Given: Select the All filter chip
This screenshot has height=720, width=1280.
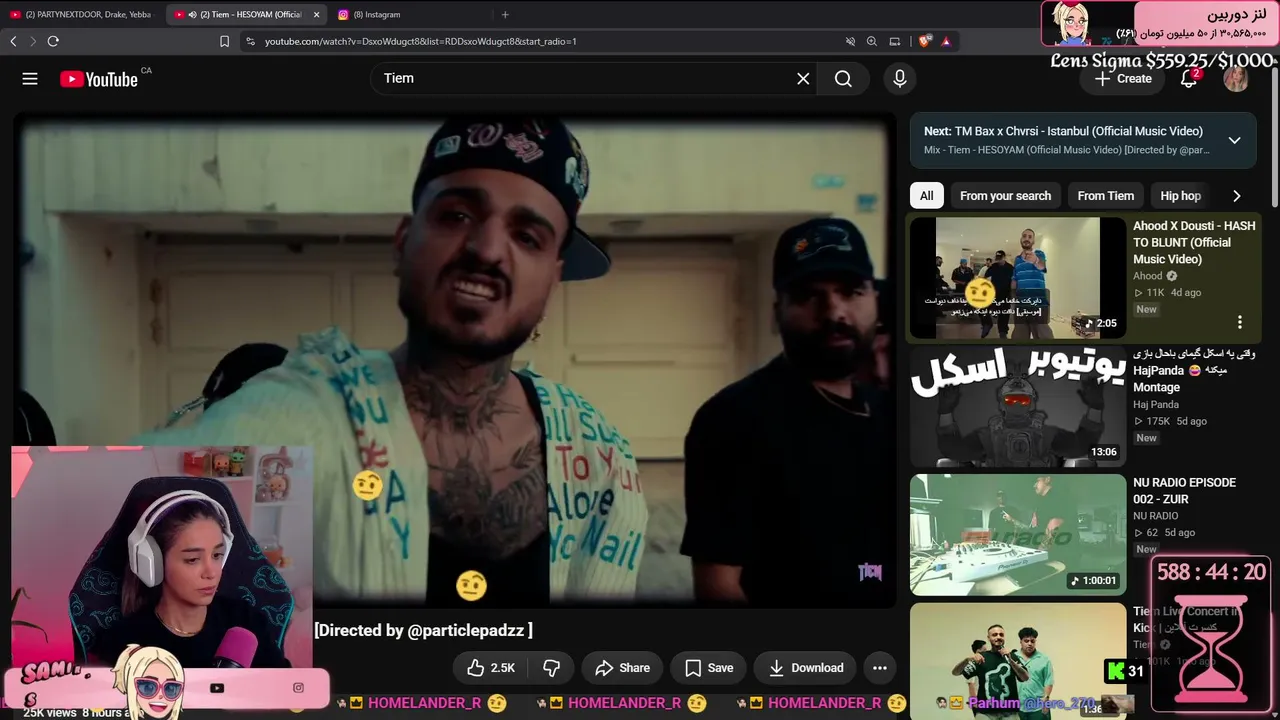Looking at the screenshot, I should [x=927, y=196].
